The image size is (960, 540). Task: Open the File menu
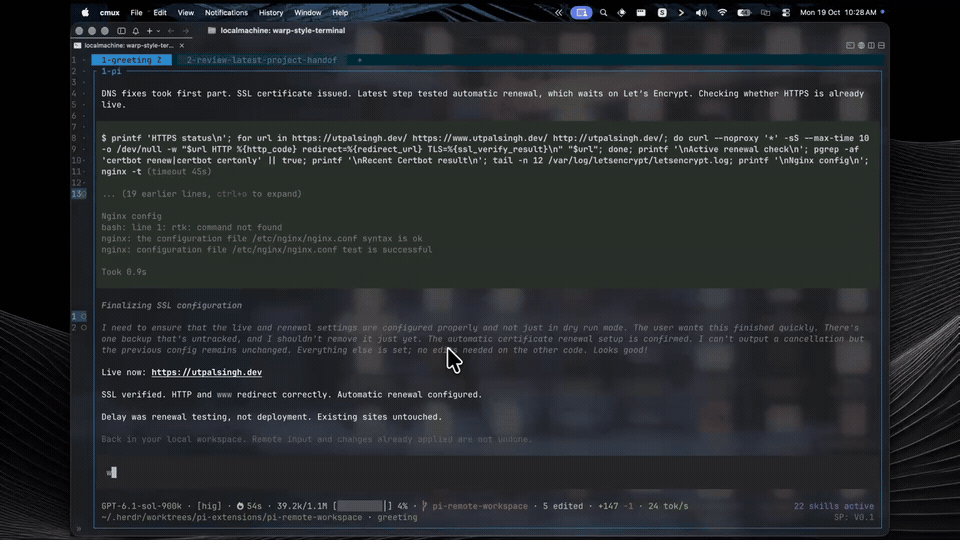136,12
